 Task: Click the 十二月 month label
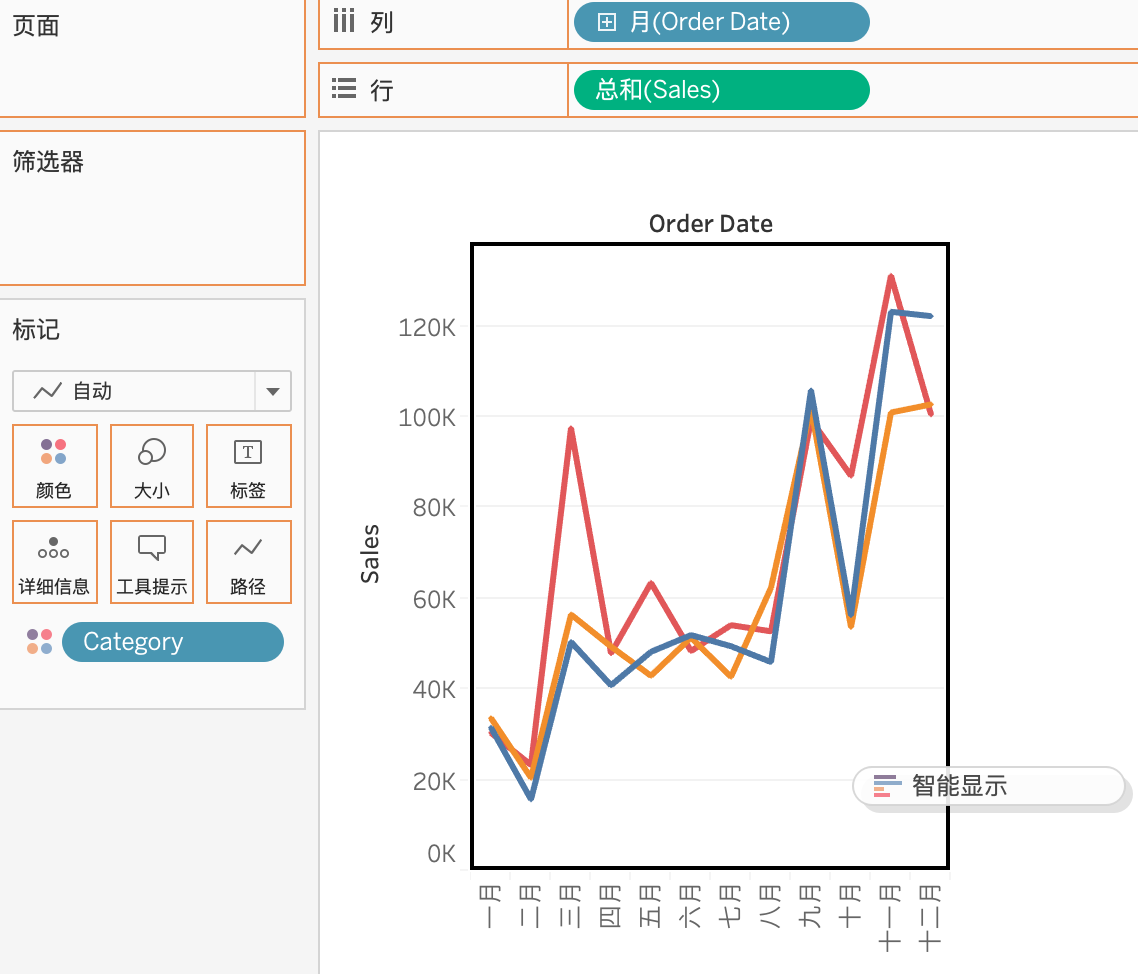pos(930,918)
